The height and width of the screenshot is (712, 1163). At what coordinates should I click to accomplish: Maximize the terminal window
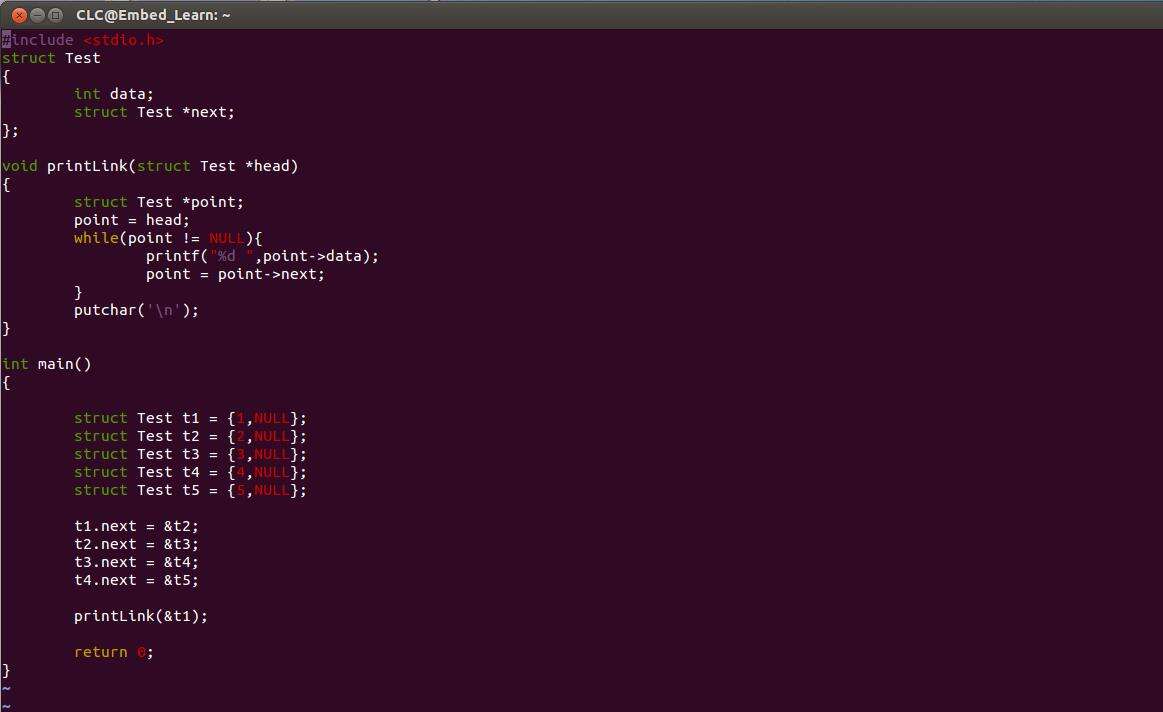56,15
